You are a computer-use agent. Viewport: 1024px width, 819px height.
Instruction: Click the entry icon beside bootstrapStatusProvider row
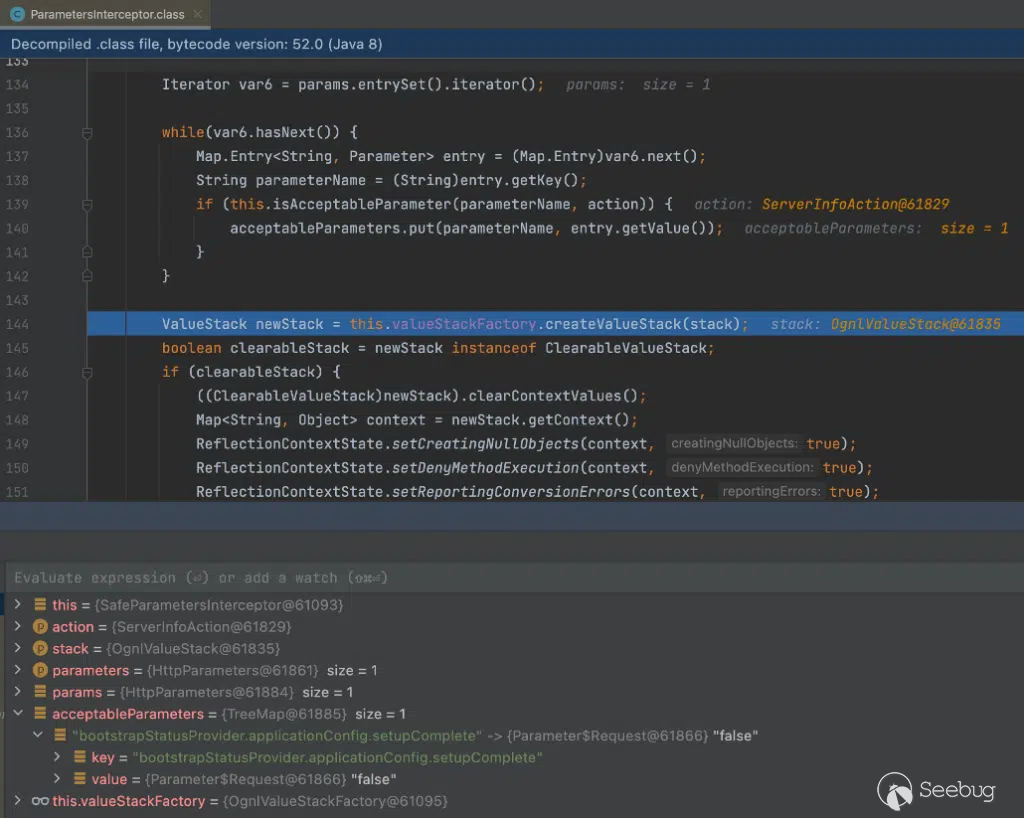(60, 735)
